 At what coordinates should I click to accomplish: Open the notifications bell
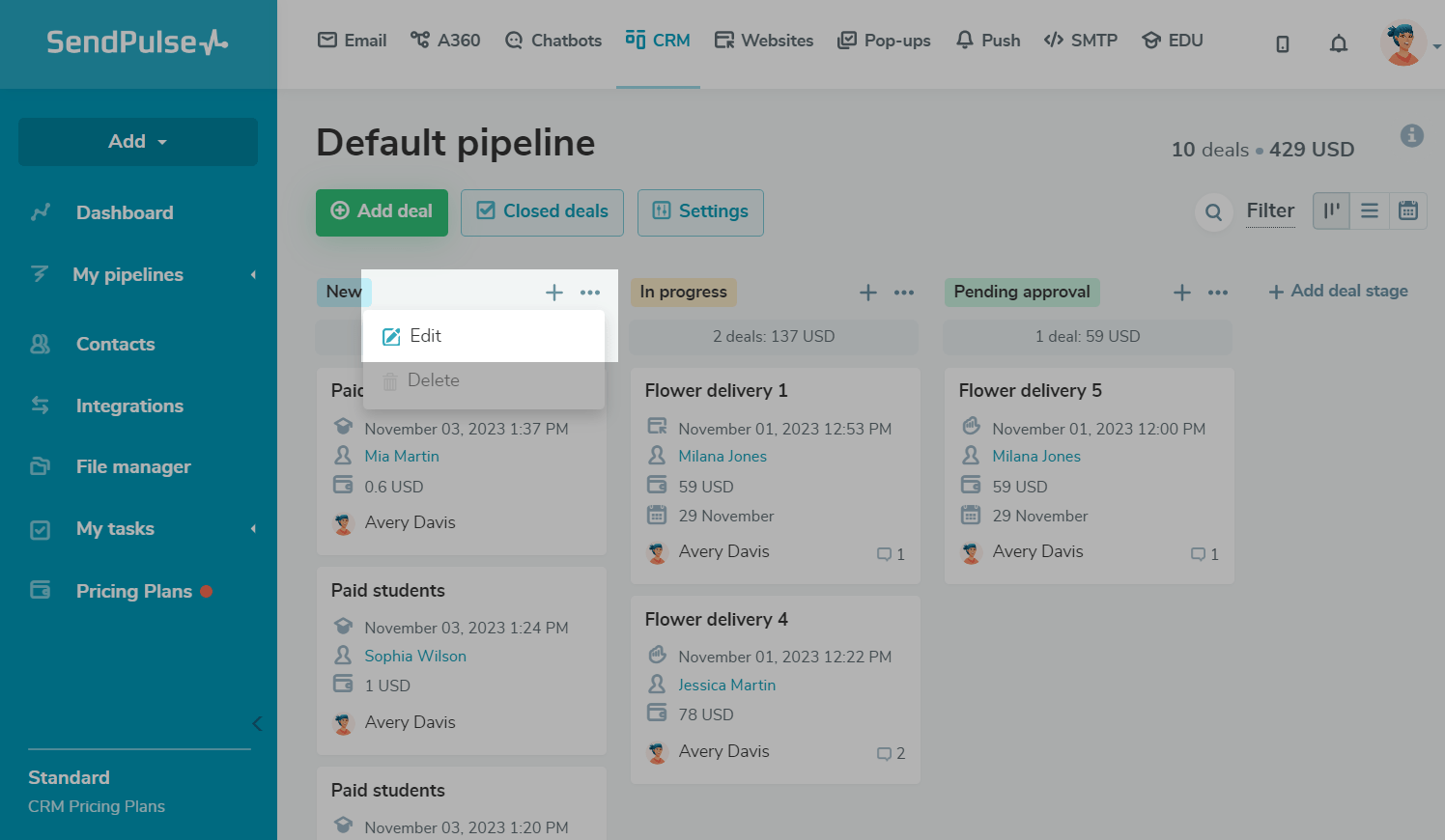pos(1338,43)
